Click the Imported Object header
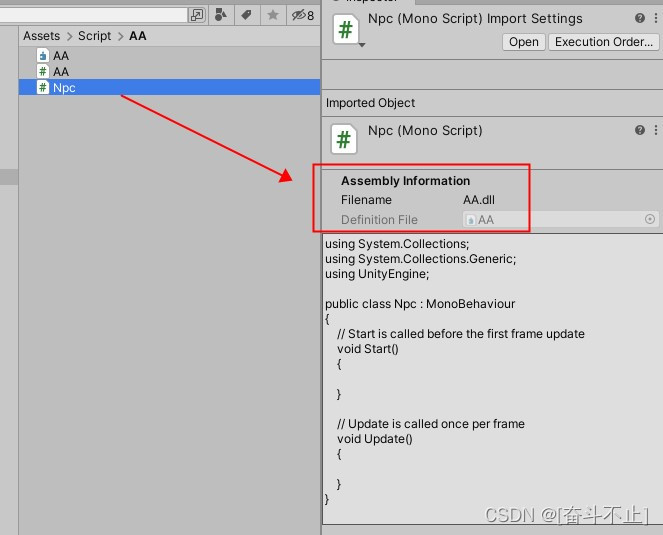This screenshot has width=663, height=535. click(370, 103)
